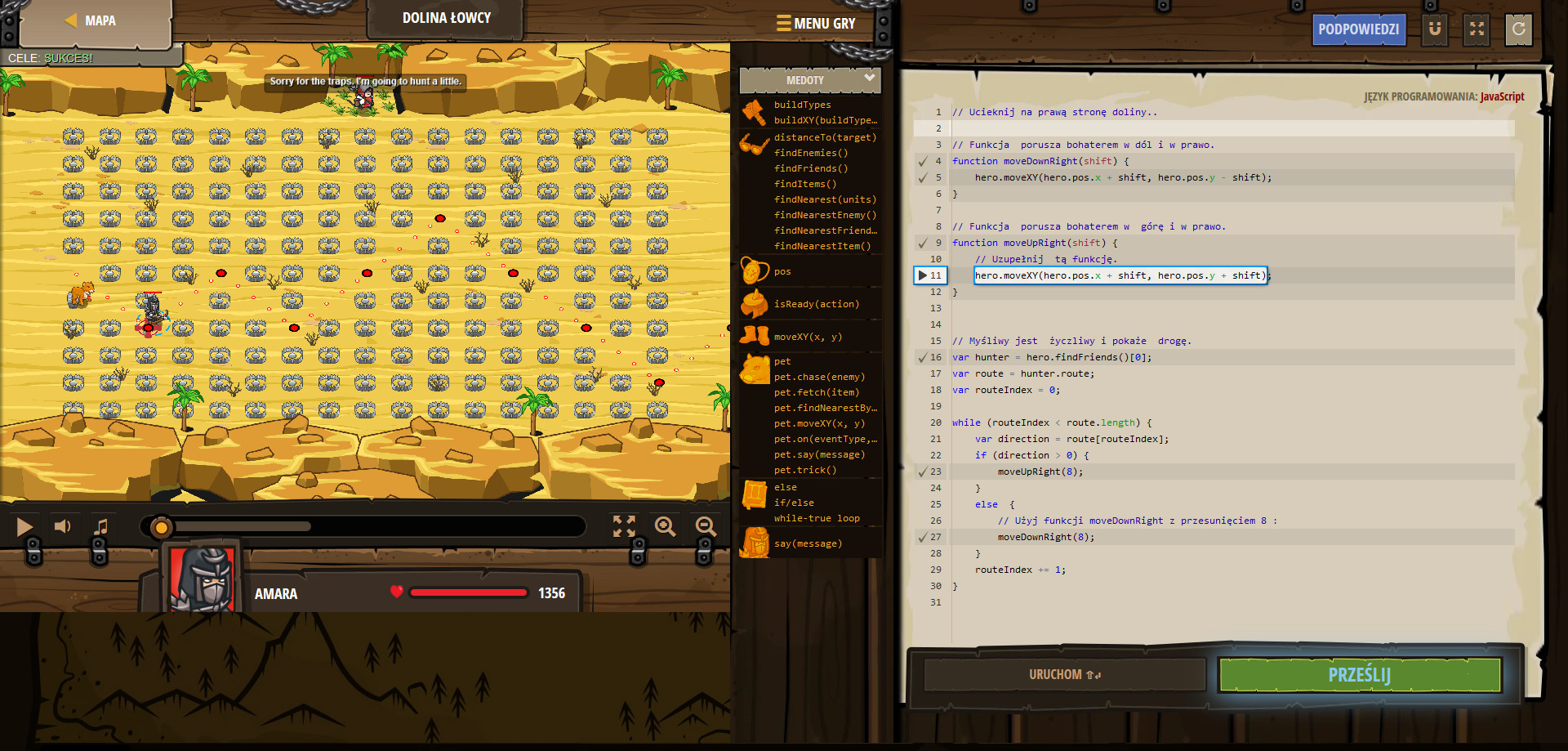This screenshot has width=1568, height=751.
Task: Go back to MAPA
Action: click(91, 21)
